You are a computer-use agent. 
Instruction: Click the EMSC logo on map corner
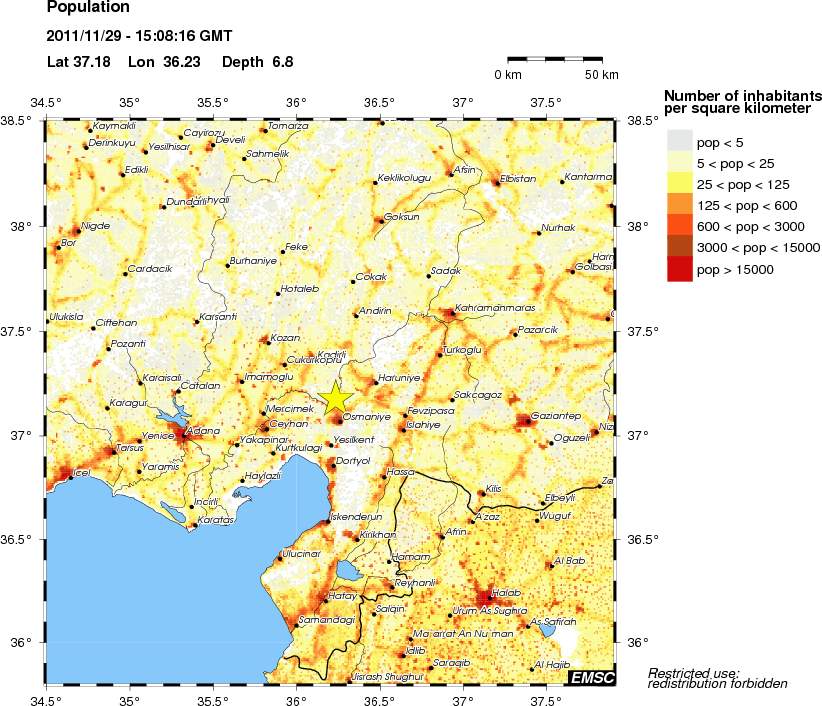(591, 678)
